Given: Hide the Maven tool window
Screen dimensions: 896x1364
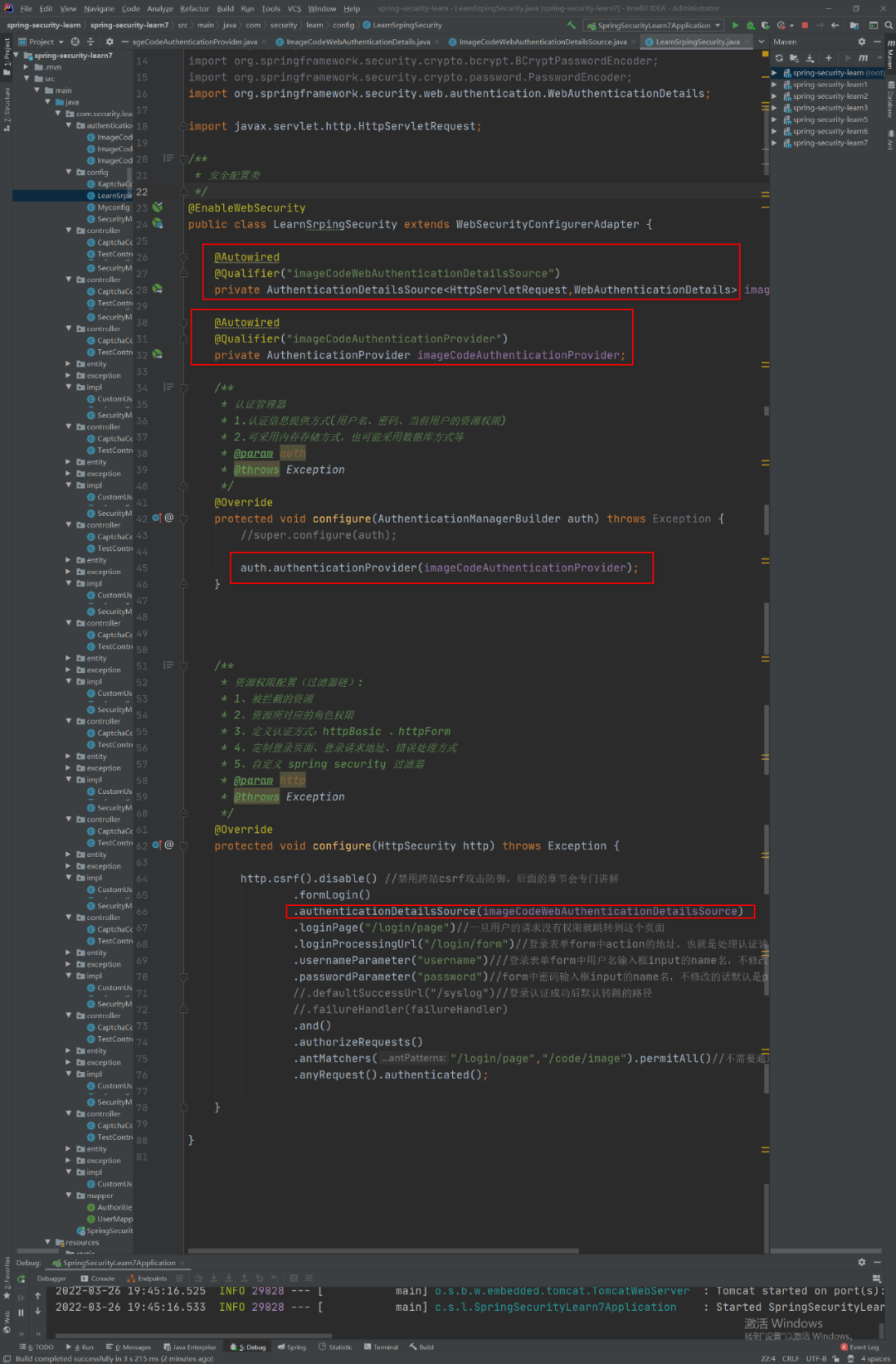Looking at the screenshot, I should [x=877, y=41].
